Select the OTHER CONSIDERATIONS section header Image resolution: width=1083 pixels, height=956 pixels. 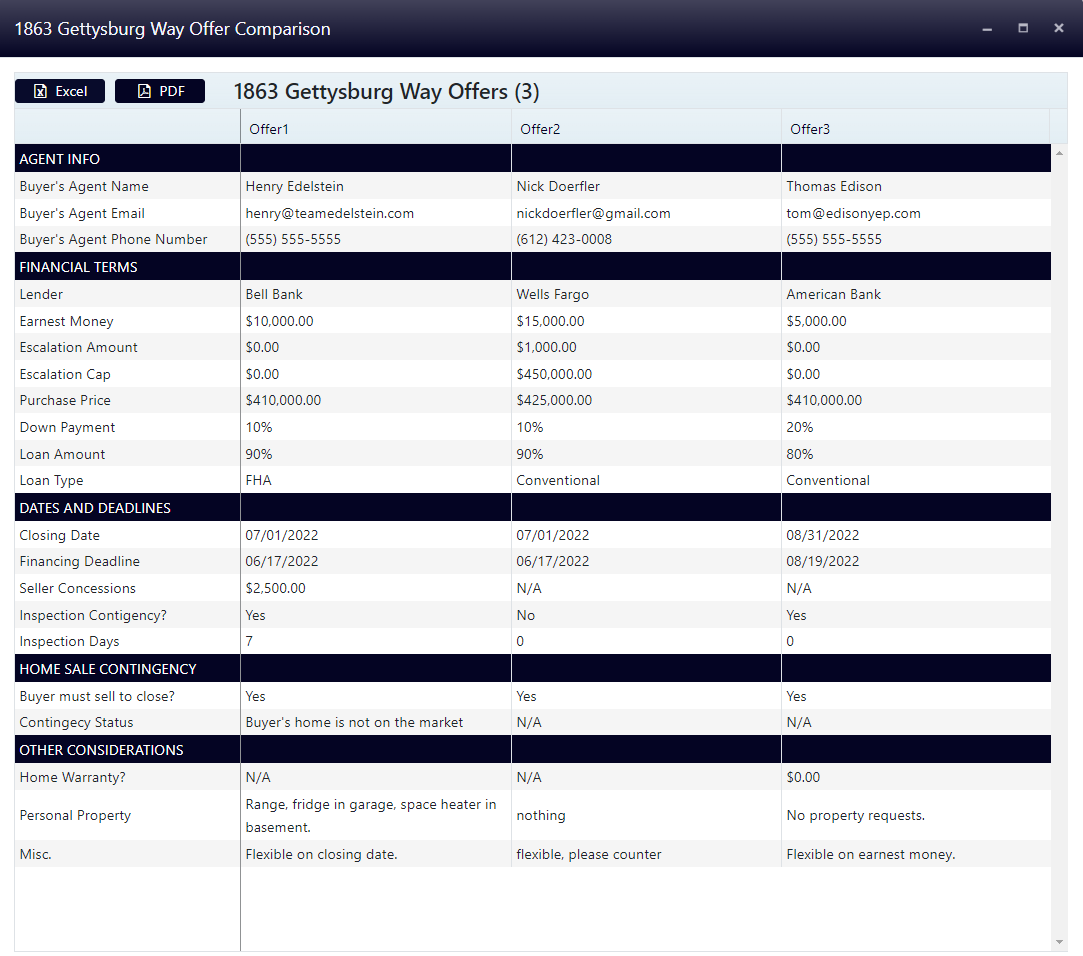click(x=102, y=750)
